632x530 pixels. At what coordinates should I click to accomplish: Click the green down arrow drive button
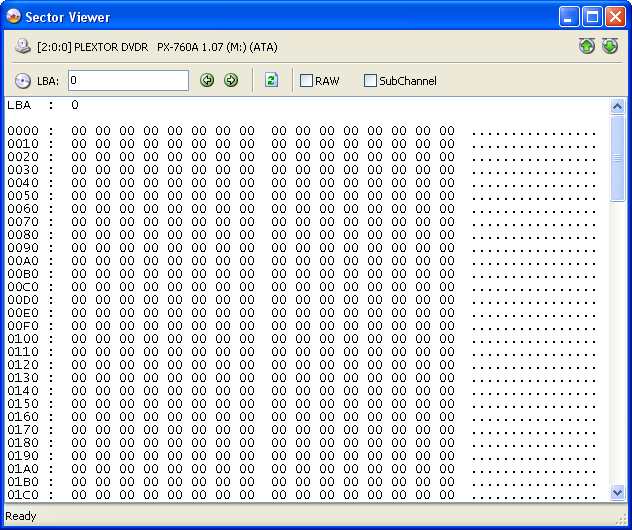pyautogui.click(x=610, y=46)
